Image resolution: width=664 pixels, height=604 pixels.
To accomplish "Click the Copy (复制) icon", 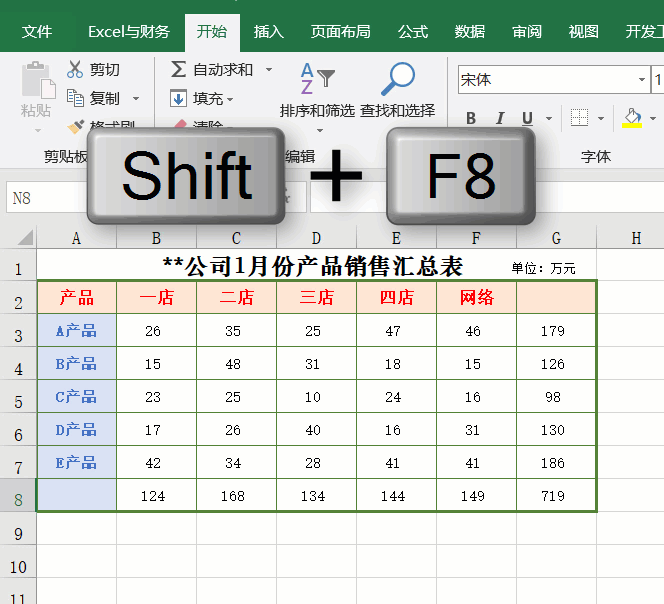I will pyautogui.click(x=76, y=98).
